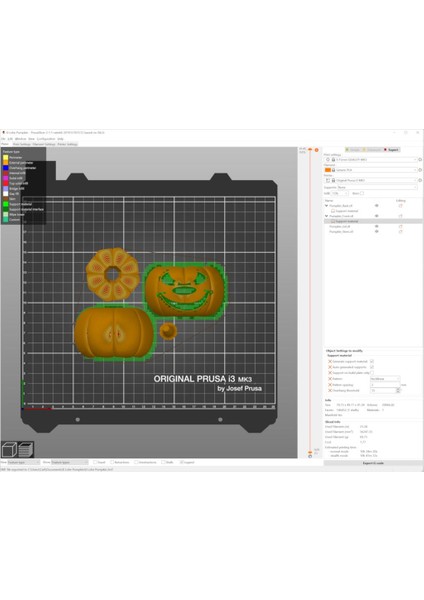
Task: Open the filament preset edit cog icon
Action: pyautogui.click(x=420, y=170)
